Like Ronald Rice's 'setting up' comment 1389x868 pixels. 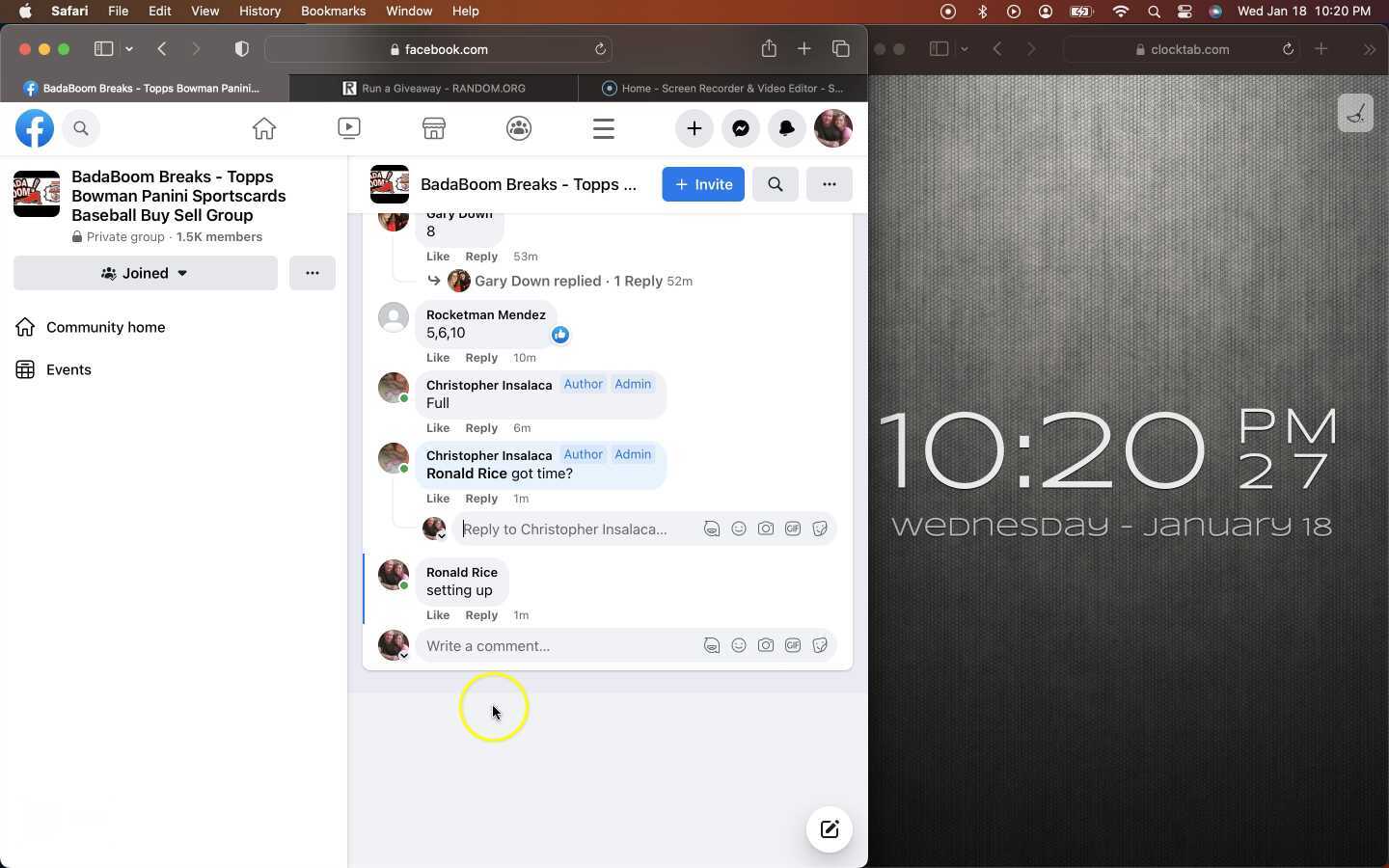pyautogui.click(x=438, y=615)
